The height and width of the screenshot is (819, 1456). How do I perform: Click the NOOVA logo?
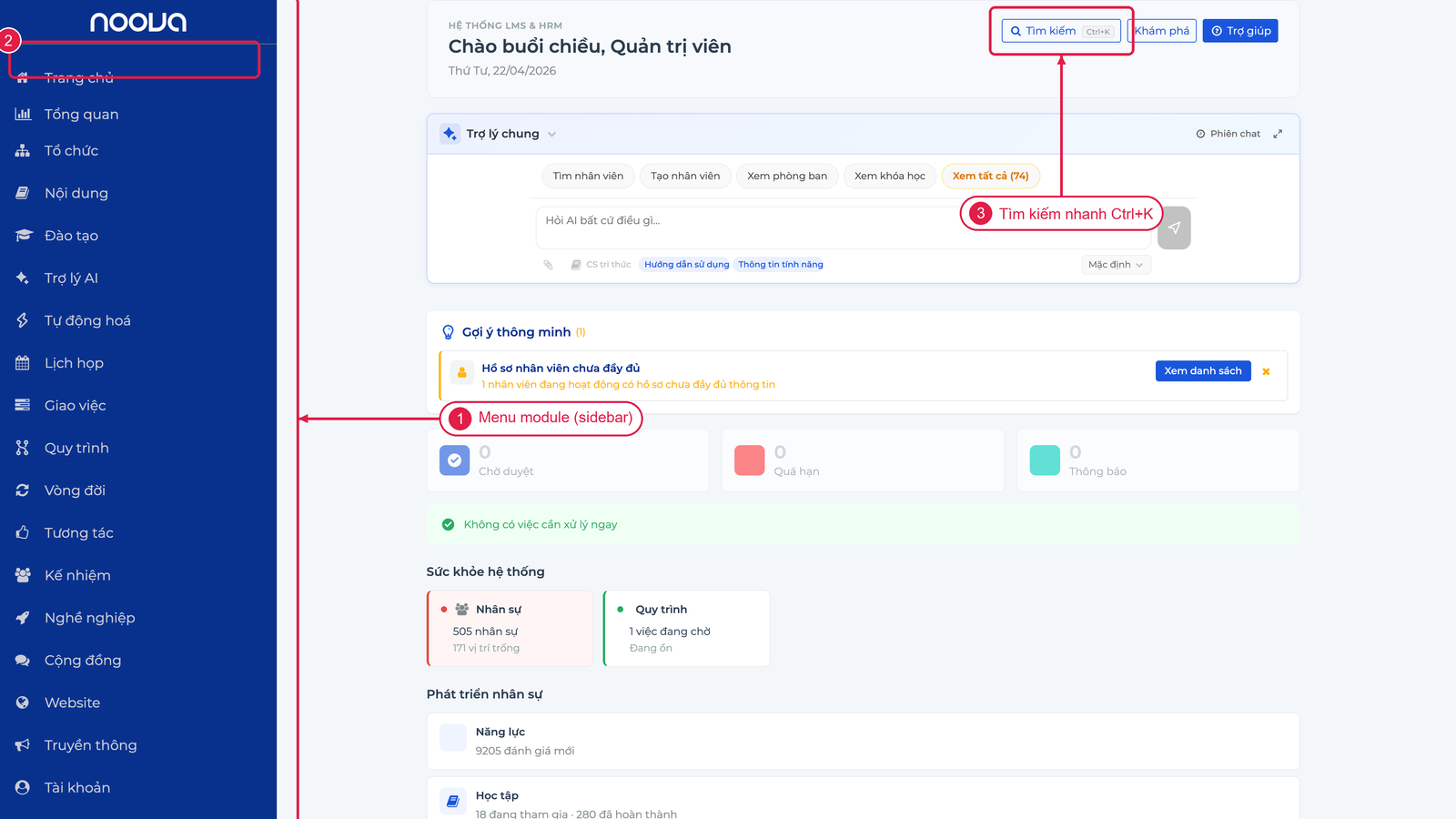[x=138, y=22]
